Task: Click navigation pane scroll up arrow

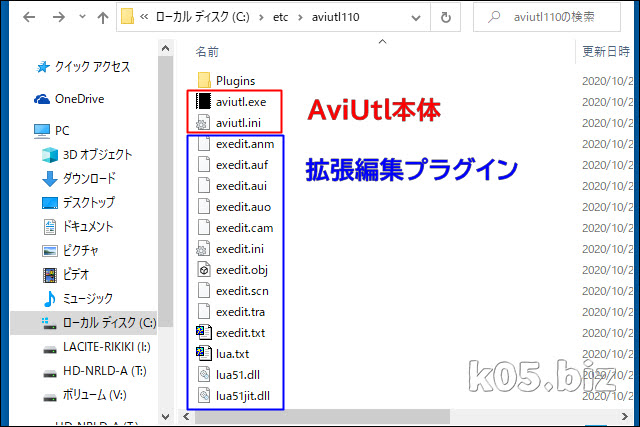Action: tap(165, 49)
